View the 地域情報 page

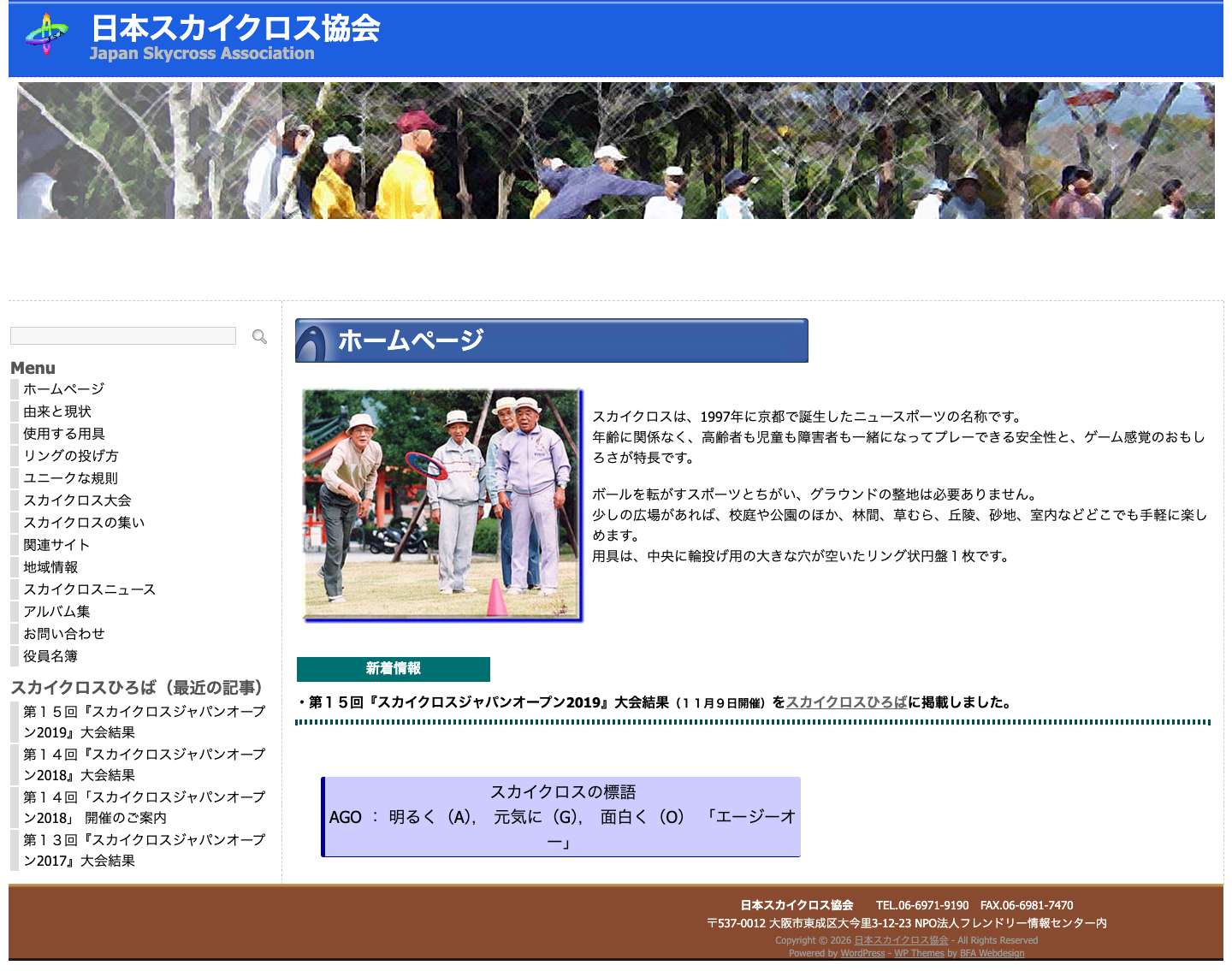(50, 566)
